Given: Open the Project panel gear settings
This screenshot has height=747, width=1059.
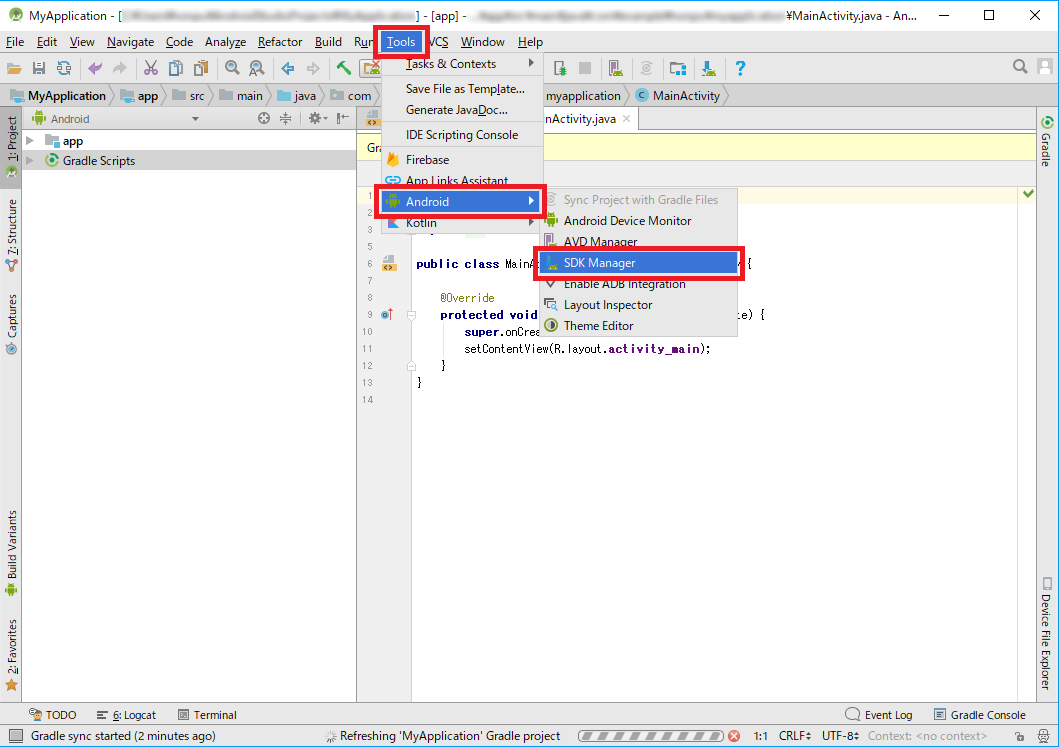Looking at the screenshot, I should click(x=317, y=118).
